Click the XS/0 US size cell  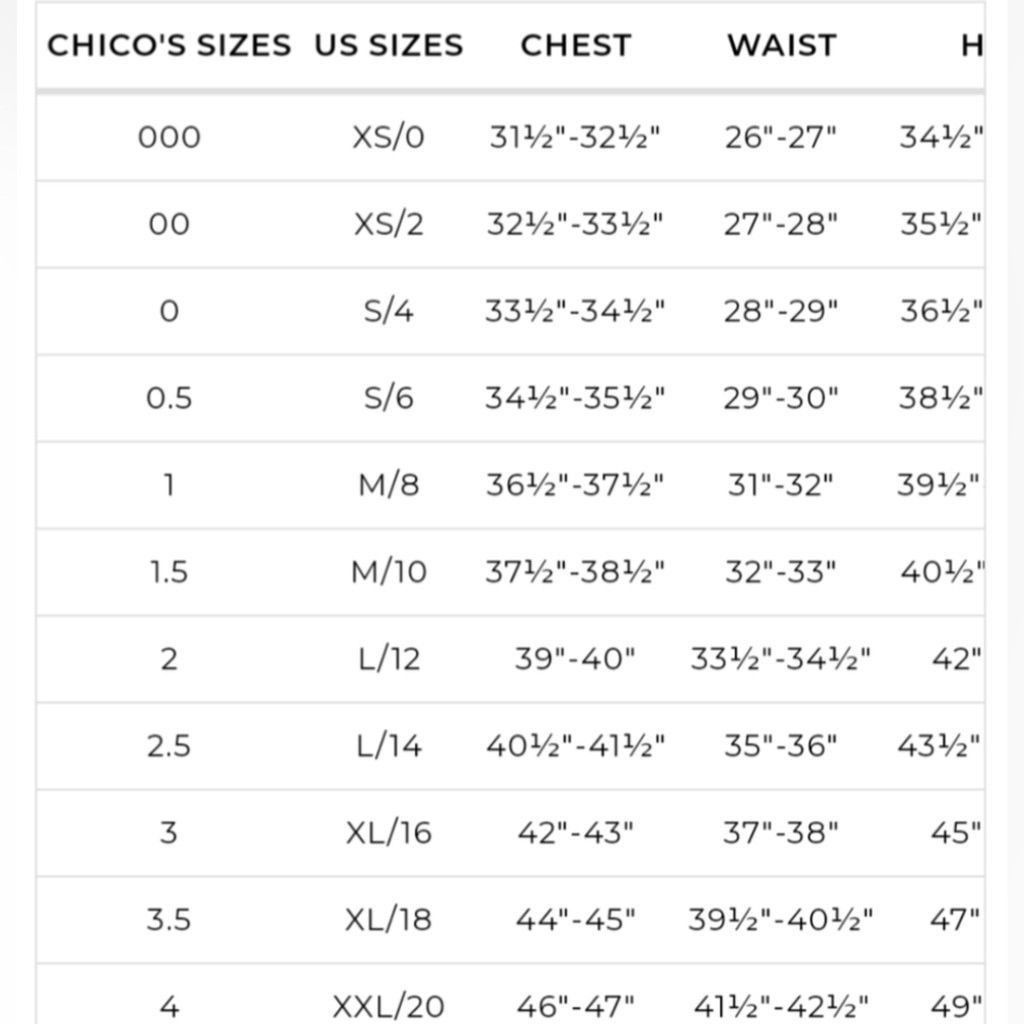coord(389,137)
